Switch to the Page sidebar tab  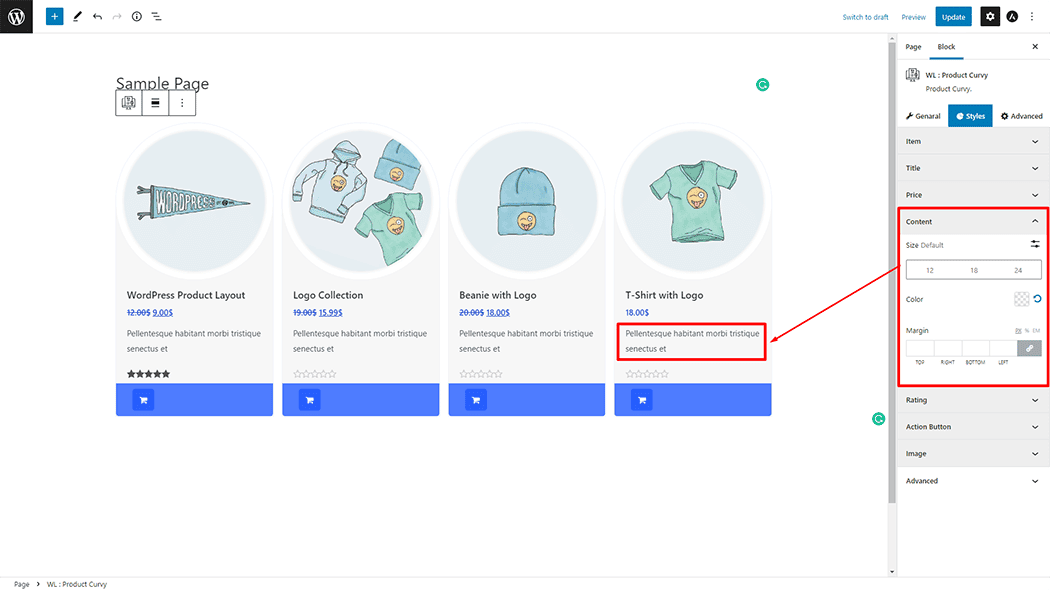(x=913, y=47)
